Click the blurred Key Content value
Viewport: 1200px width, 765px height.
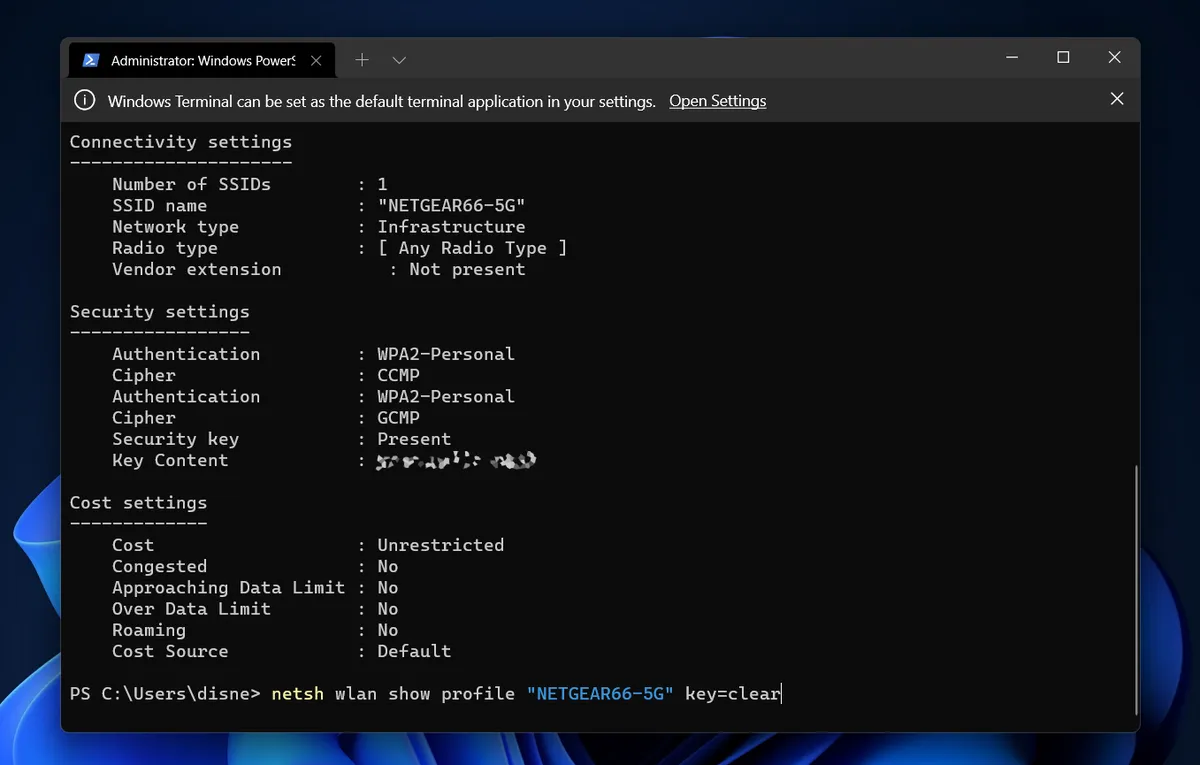456,461
